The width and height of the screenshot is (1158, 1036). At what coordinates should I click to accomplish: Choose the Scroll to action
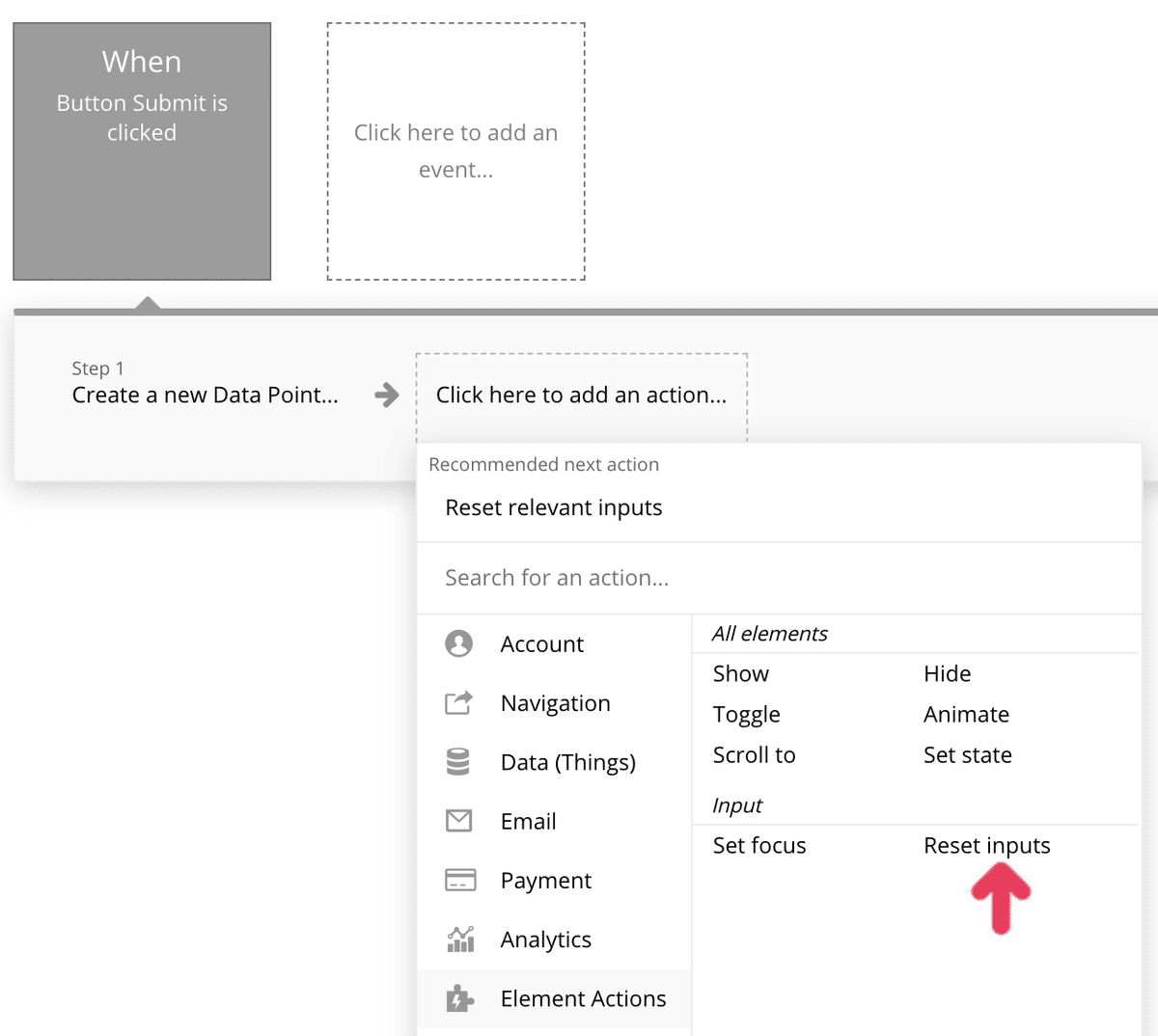point(754,754)
